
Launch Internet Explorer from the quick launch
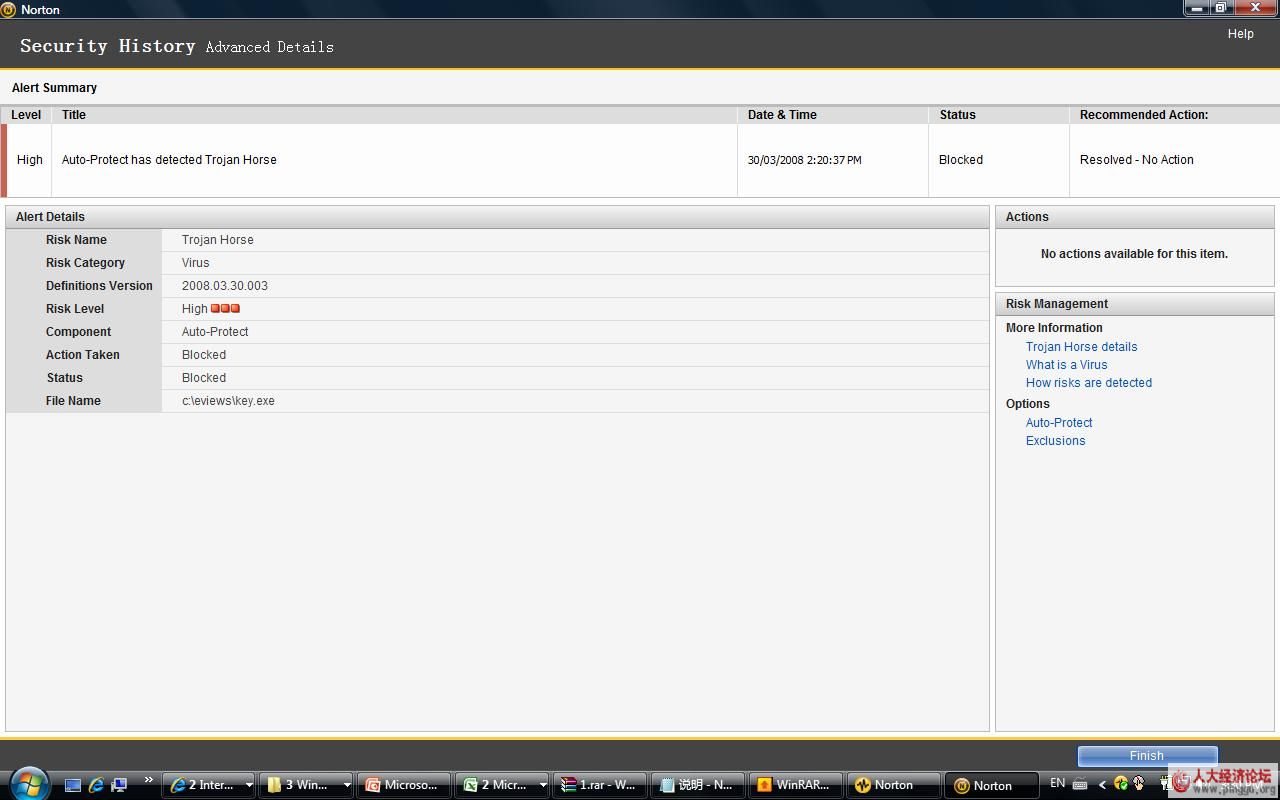click(96, 785)
